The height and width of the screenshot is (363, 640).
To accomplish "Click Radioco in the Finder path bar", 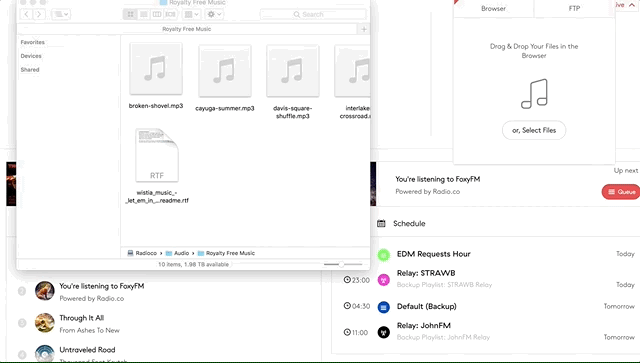I will [142, 253].
